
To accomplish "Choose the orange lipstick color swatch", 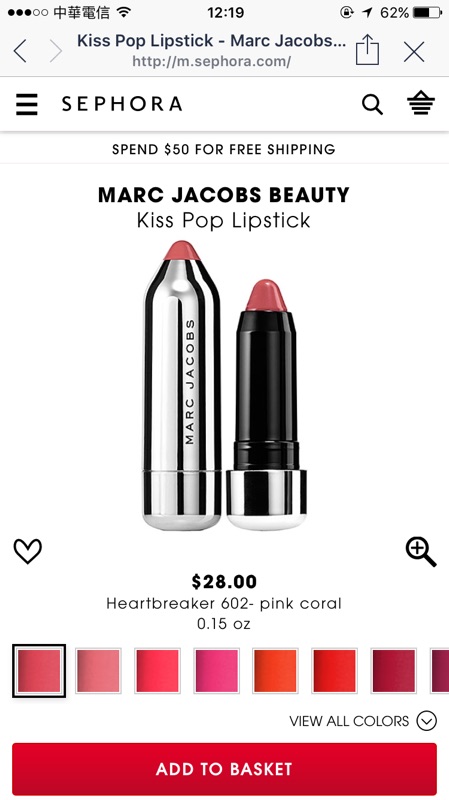I will pos(275,670).
